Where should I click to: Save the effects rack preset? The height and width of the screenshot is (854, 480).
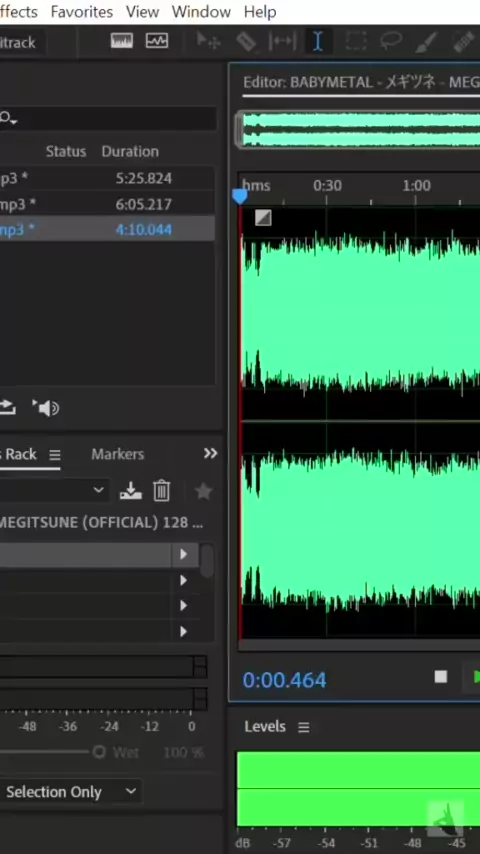tap(131, 491)
